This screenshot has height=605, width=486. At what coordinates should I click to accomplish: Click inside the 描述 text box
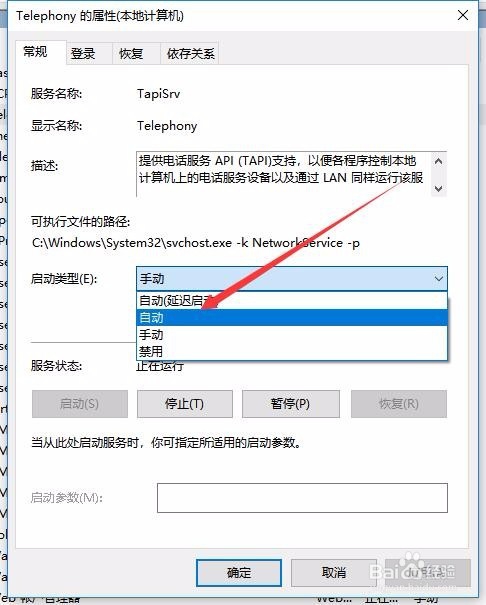click(x=284, y=174)
